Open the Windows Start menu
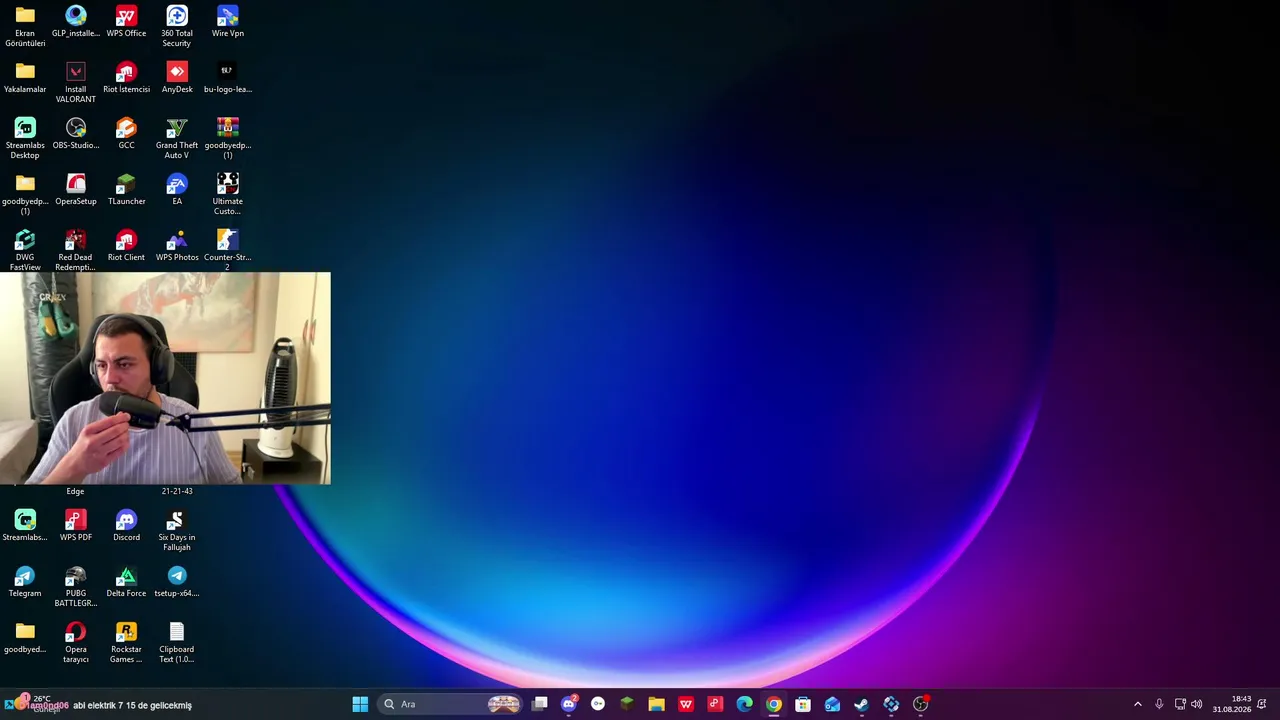The width and height of the screenshot is (1280, 720). tap(360, 704)
